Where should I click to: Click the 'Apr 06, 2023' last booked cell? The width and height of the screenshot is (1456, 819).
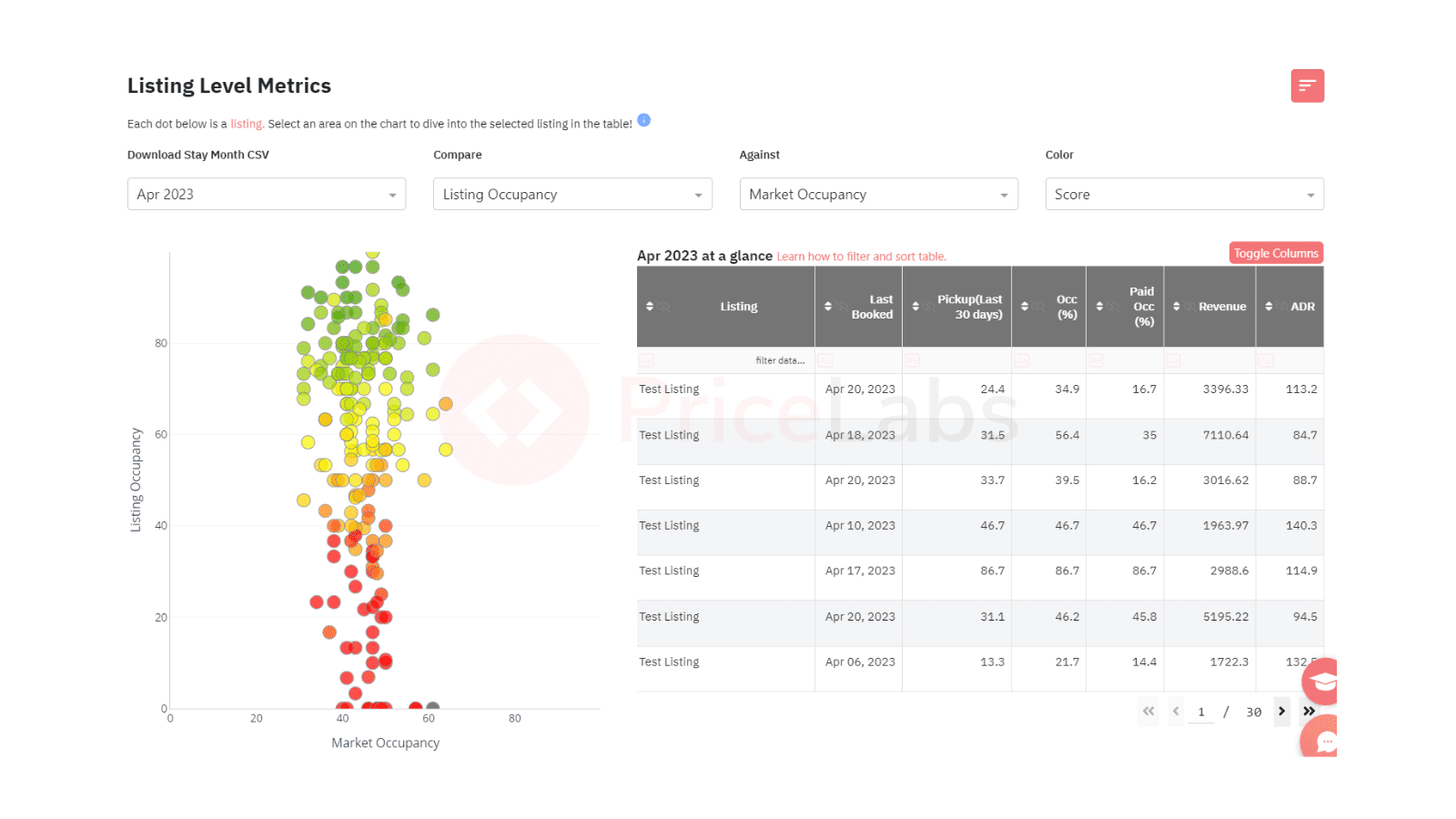860,662
